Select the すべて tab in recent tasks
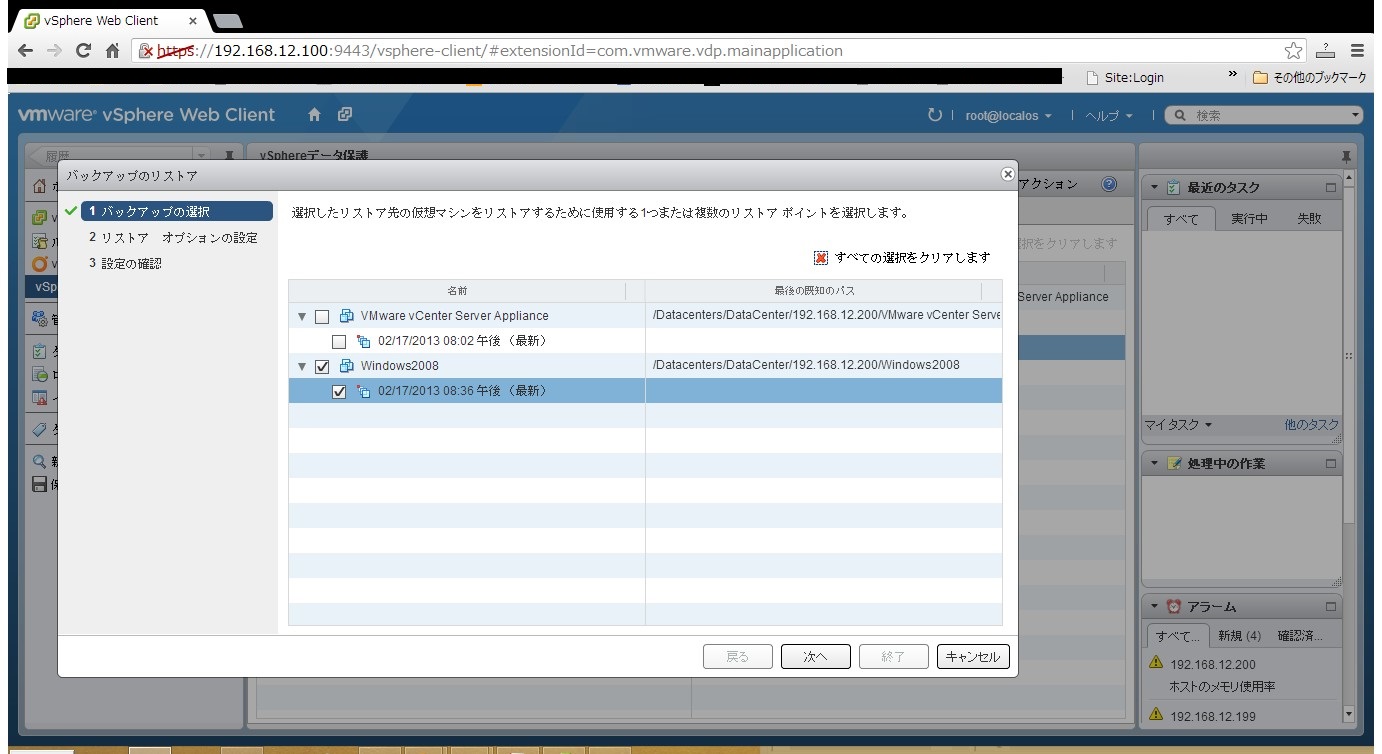 coord(1180,218)
